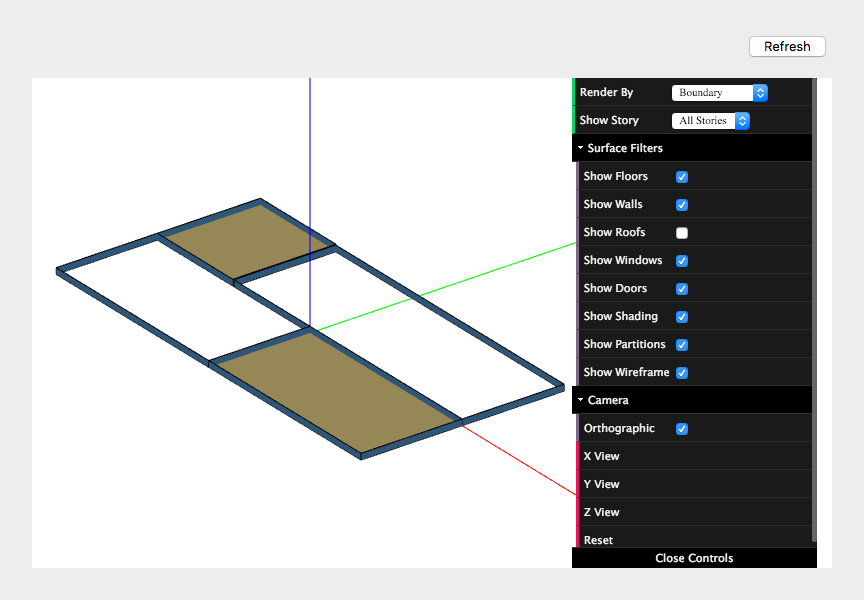Disable the Show Walls filter
864x600 pixels.
point(681,204)
